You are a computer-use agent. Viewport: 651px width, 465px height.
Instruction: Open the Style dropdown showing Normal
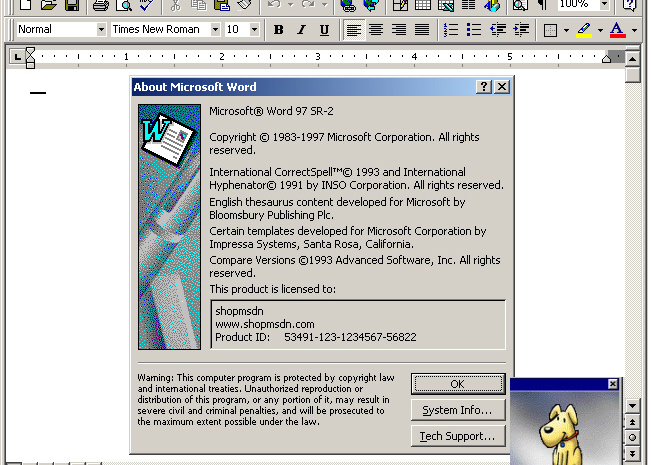[x=101, y=30]
